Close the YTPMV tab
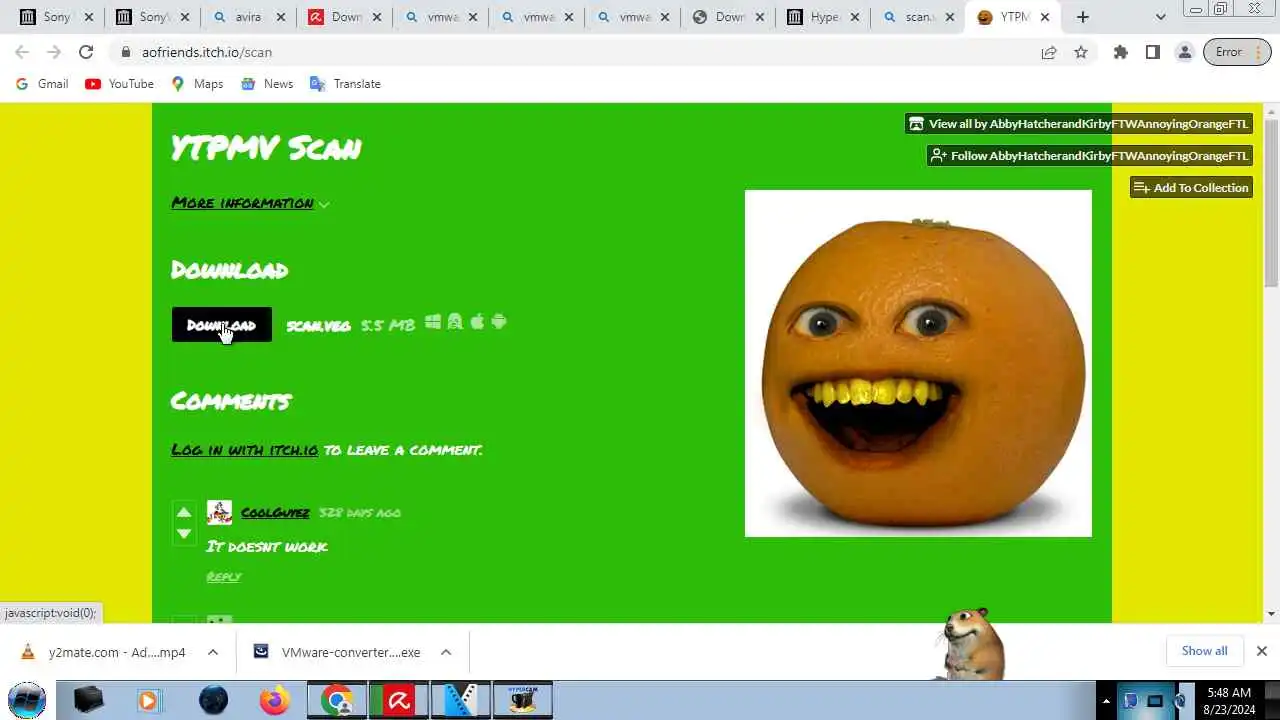The height and width of the screenshot is (720, 1280). (1045, 17)
